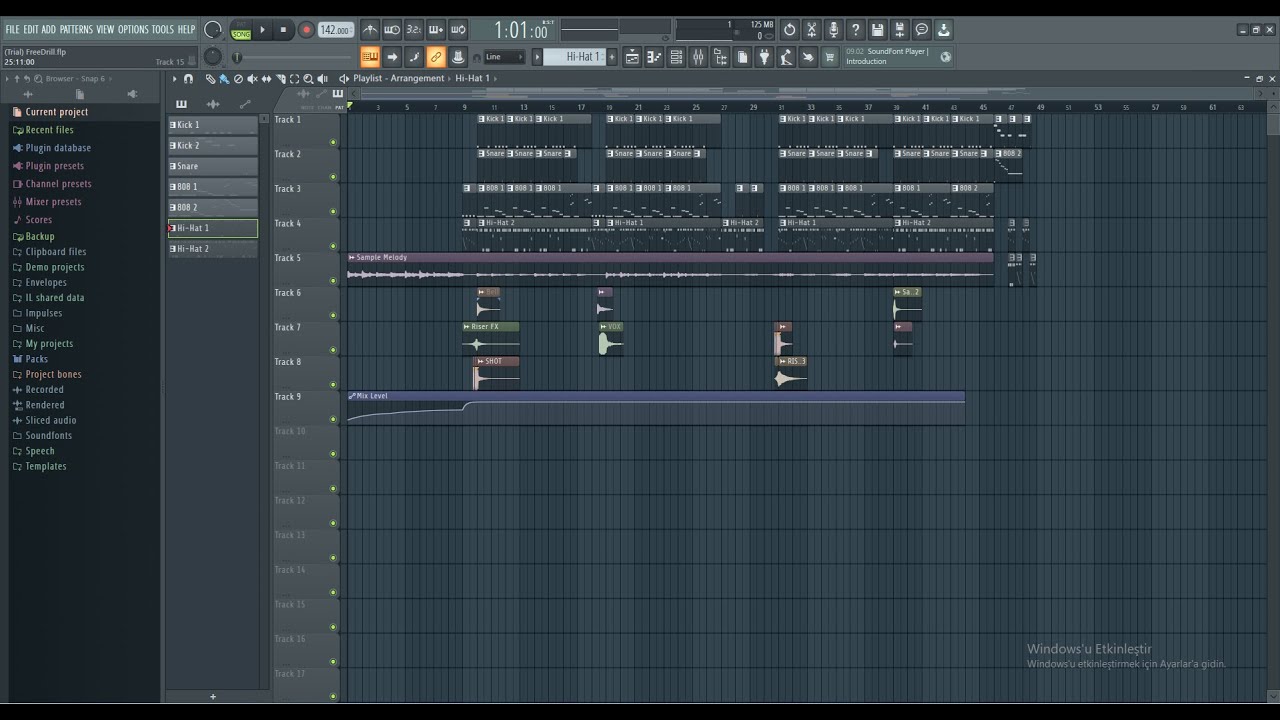Screen dimensions: 1280x720
Task: Open the OPTIONS menu
Action: click(133, 30)
